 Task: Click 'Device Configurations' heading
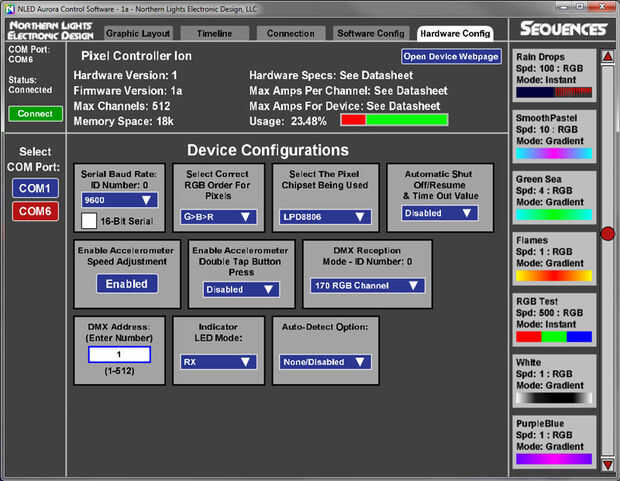pyautogui.click(x=268, y=150)
